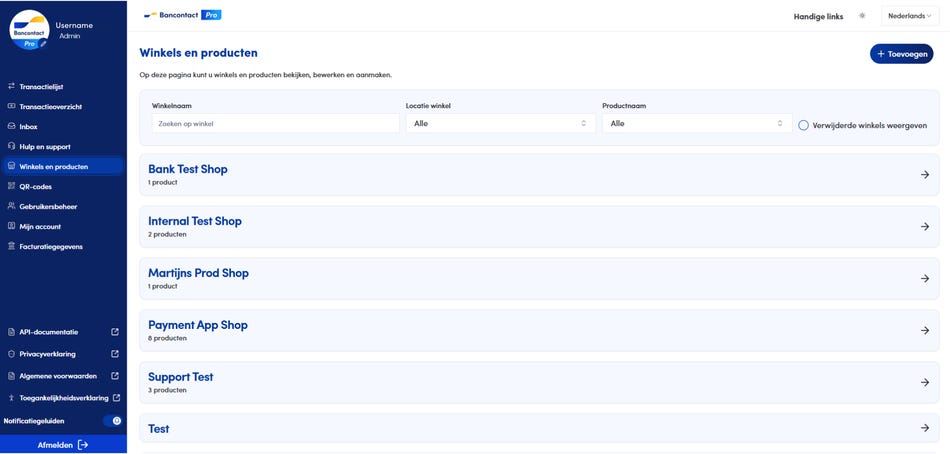Click the '2 producten' text

pyautogui.click(x=167, y=234)
